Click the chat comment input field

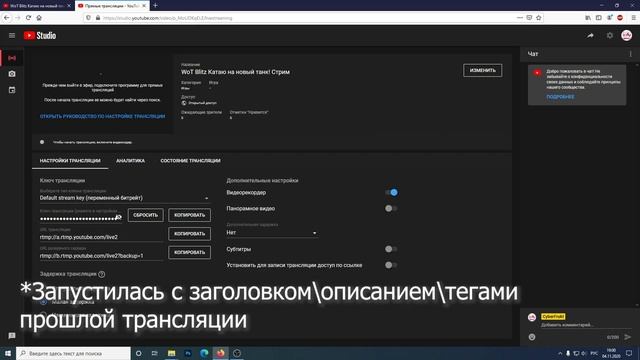tap(586, 325)
